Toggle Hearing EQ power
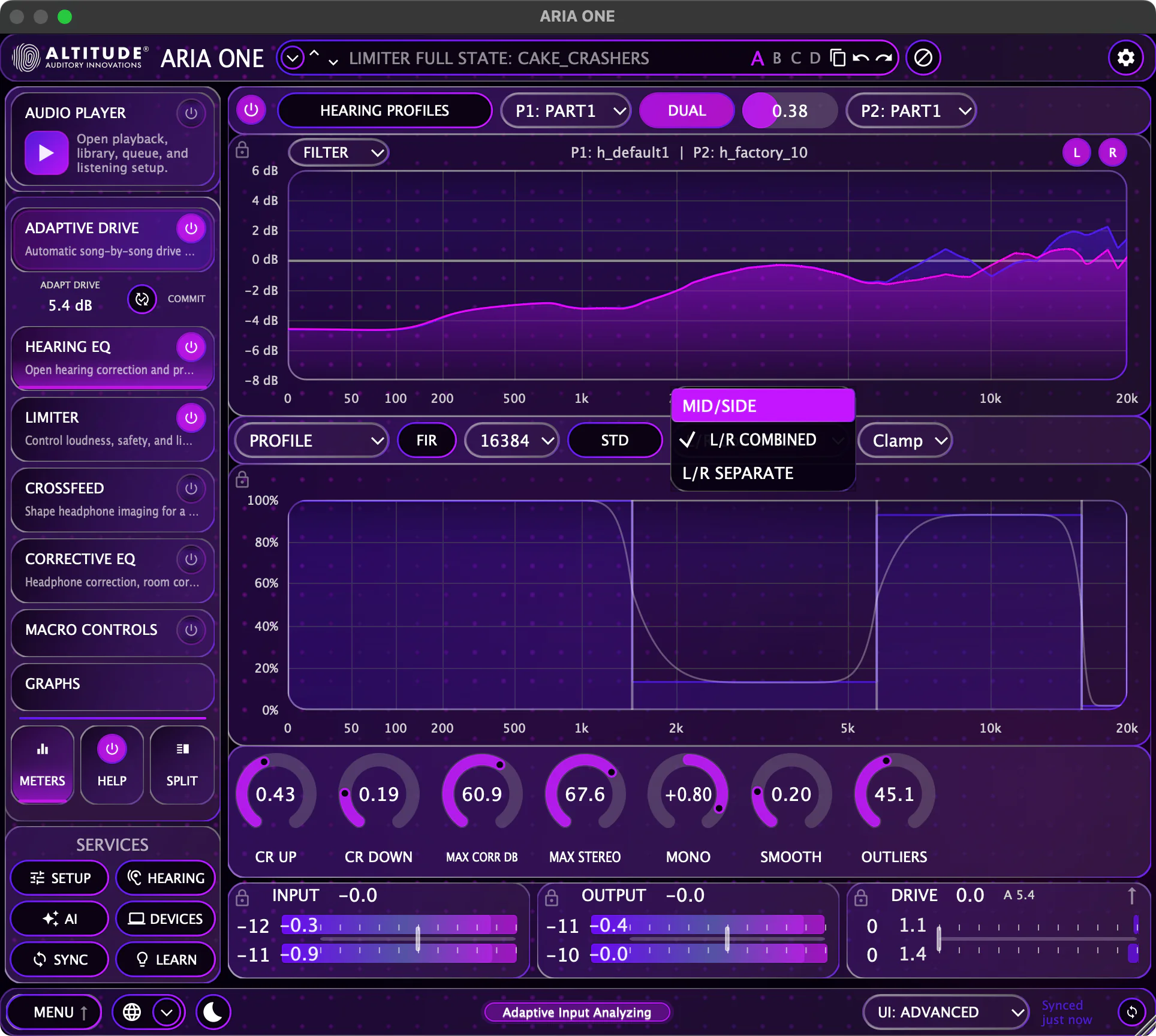Screen dimensions: 1156x1036 point(191,347)
